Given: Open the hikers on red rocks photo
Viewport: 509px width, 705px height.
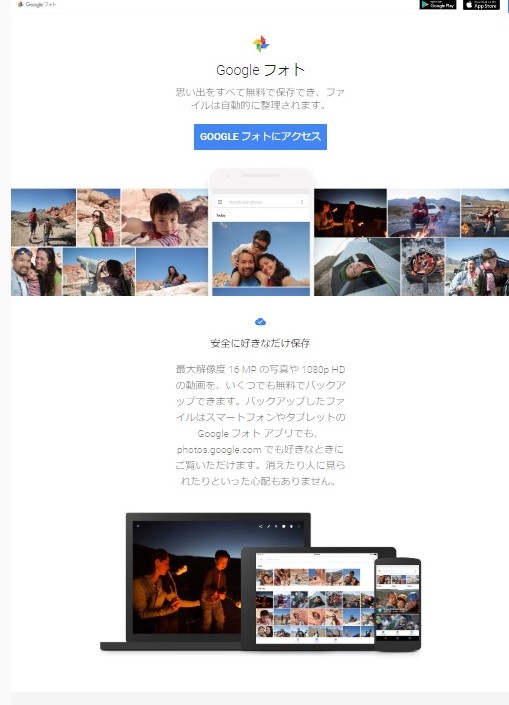Looking at the screenshot, I should 43,217.
